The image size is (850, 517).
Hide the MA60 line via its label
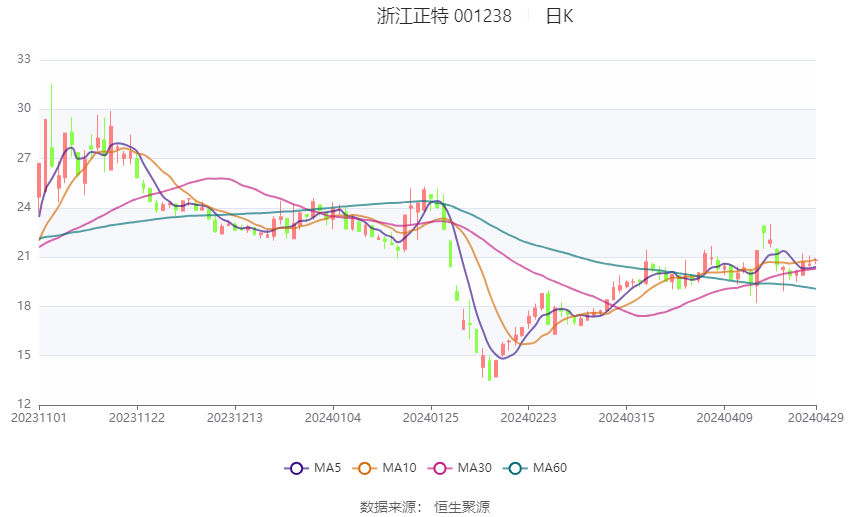[551, 467]
